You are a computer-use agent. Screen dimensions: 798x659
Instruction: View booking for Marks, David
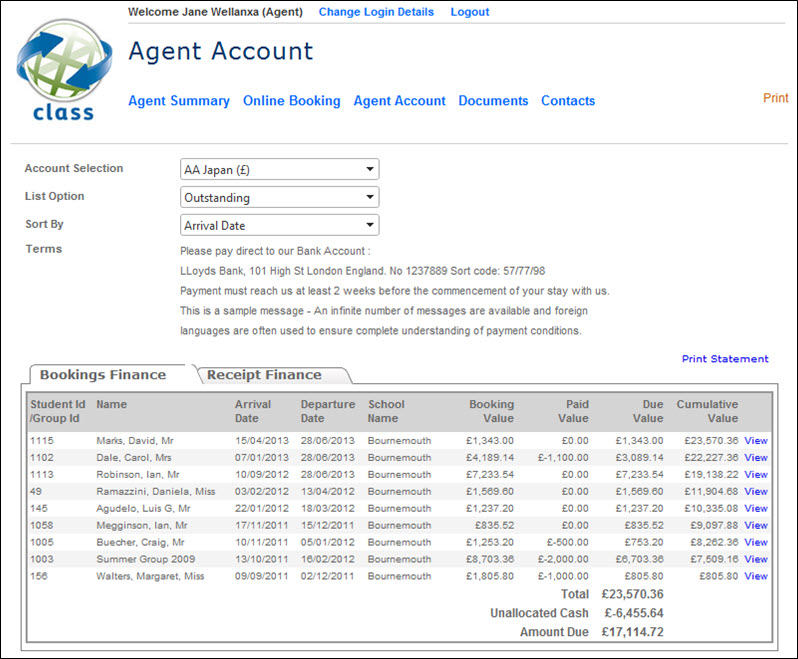pyautogui.click(x=756, y=440)
